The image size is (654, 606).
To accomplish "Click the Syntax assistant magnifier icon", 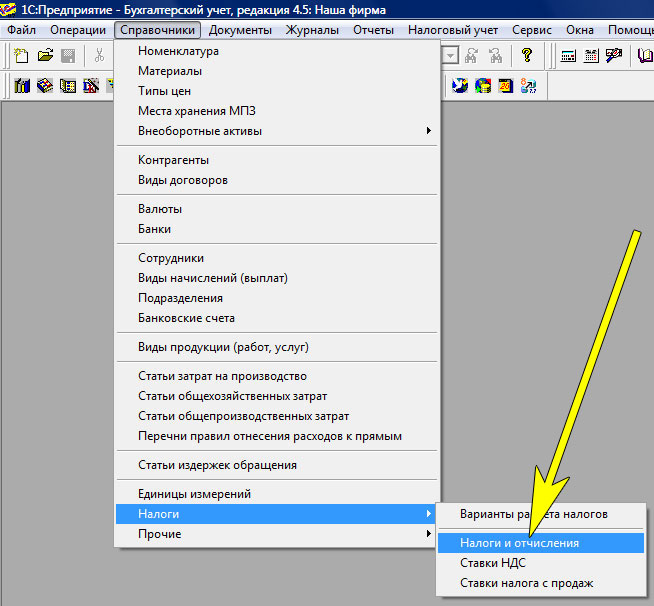I will (x=614, y=55).
